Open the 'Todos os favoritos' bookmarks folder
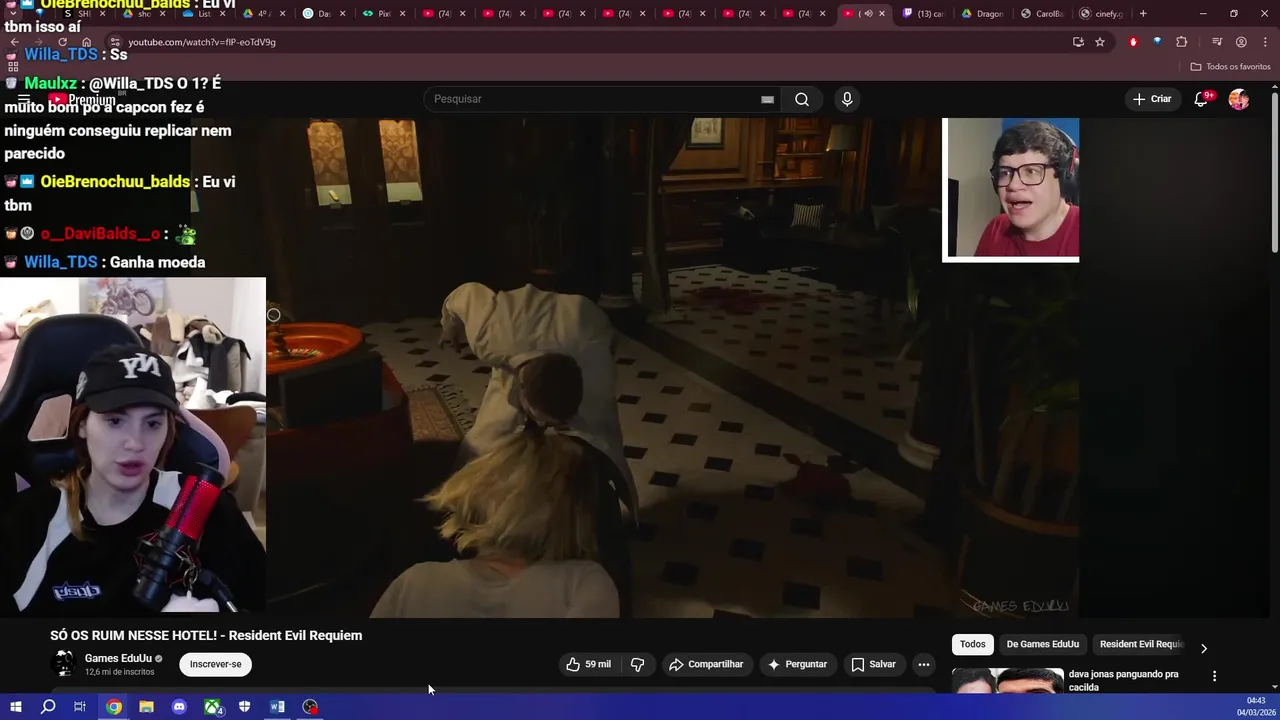 click(x=1231, y=67)
